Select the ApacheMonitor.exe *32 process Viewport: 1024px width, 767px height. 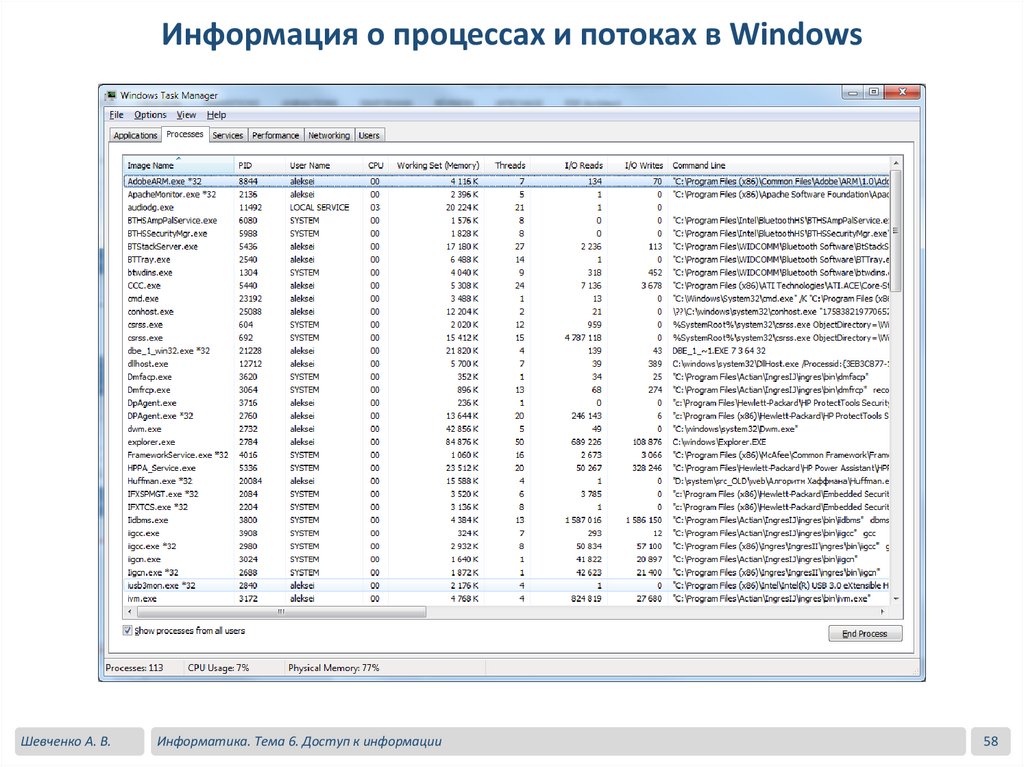tap(506, 195)
